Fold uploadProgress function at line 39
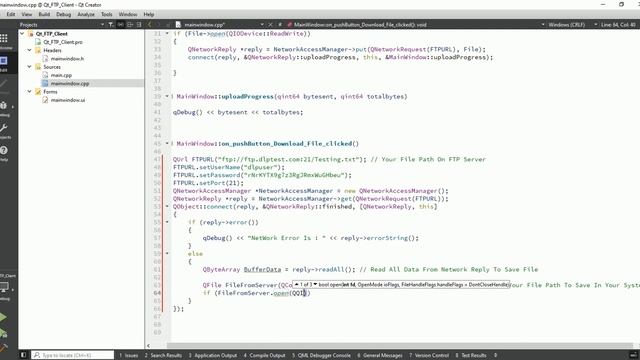 [x=167, y=96]
